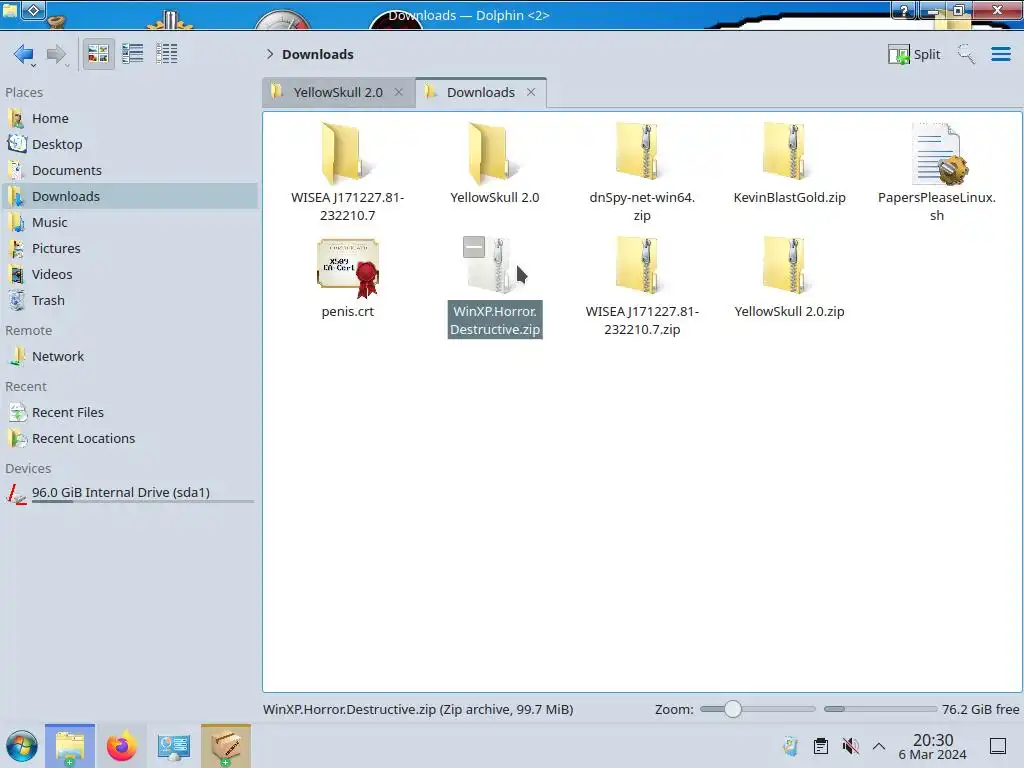Image resolution: width=1024 pixels, height=768 pixels.
Task: Go back with the blue arrow
Action: coord(24,54)
